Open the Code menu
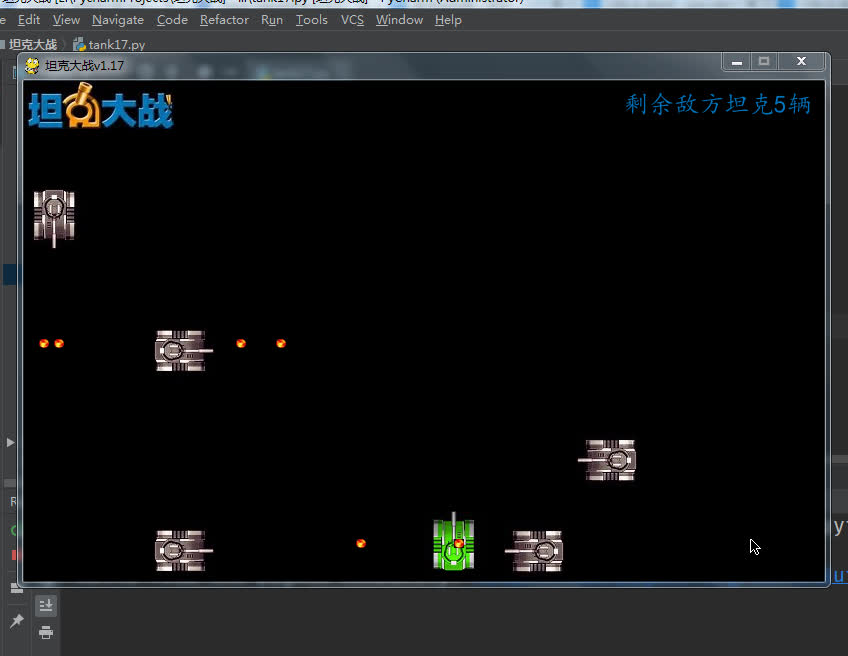The width and height of the screenshot is (848, 656). tap(172, 20)
